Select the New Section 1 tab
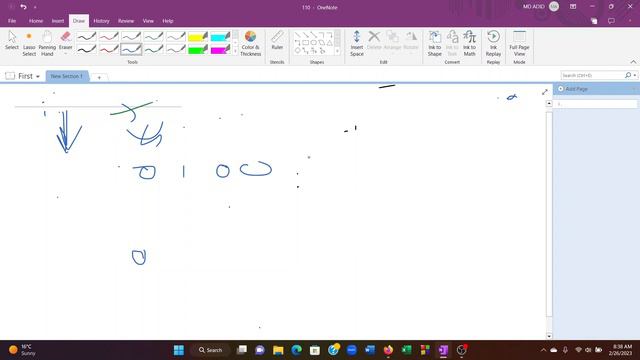The width and height of the screenshot is (640, 360). pyautogui.click(x=67, y=76)
